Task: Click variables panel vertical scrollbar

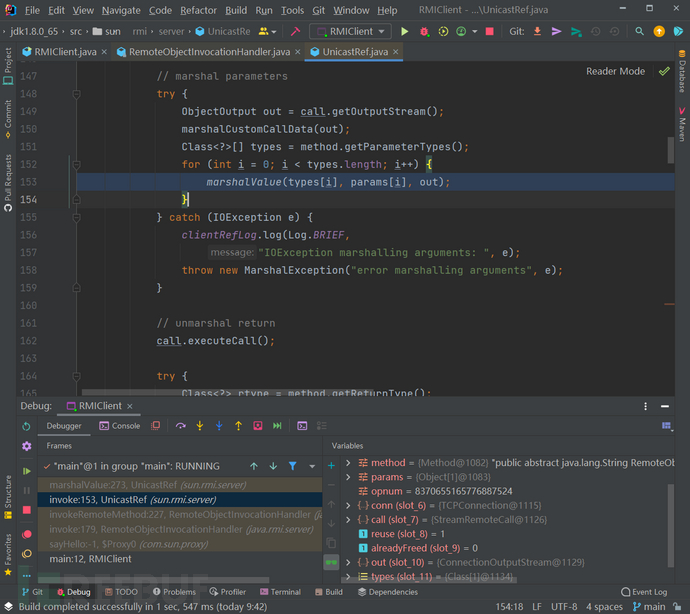Action: (671, 526)
